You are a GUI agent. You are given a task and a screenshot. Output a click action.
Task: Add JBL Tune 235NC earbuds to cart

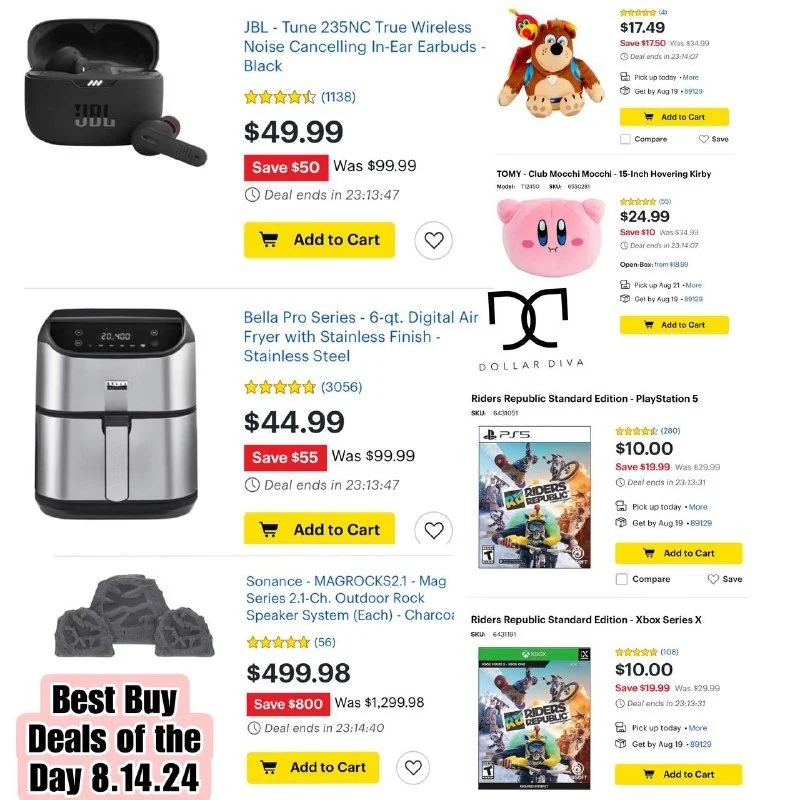click(319, 240)
